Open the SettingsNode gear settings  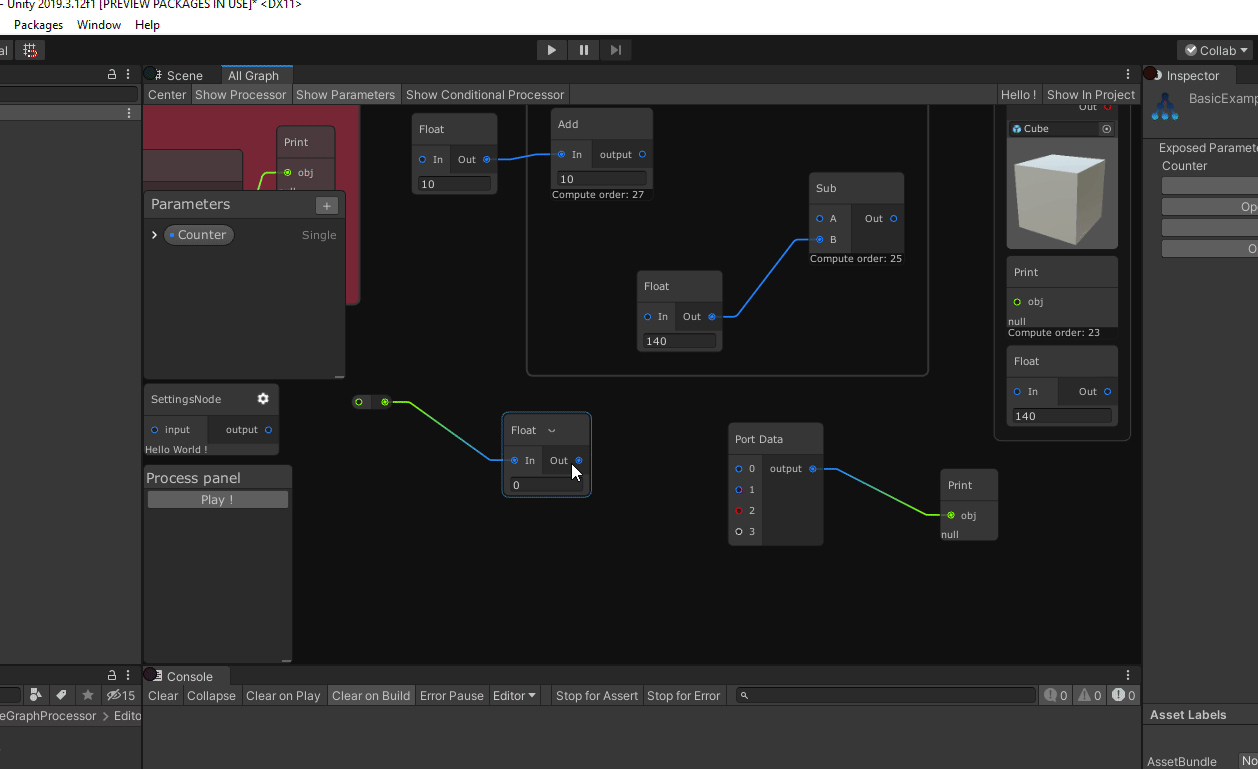click(263, 398)
